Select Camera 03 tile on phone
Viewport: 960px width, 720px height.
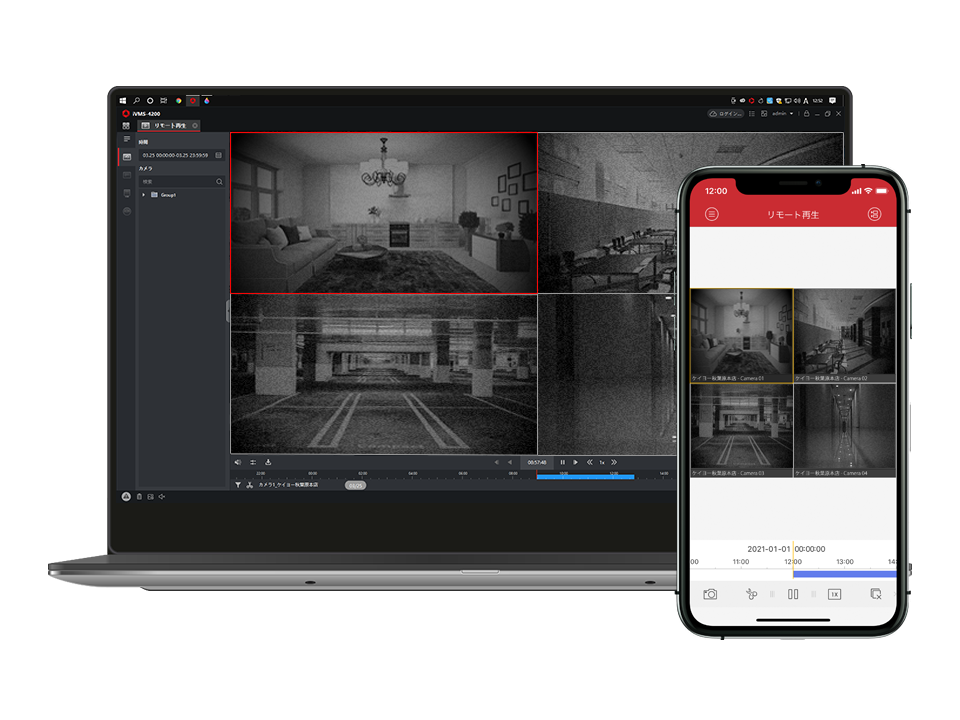pos(741,430)
